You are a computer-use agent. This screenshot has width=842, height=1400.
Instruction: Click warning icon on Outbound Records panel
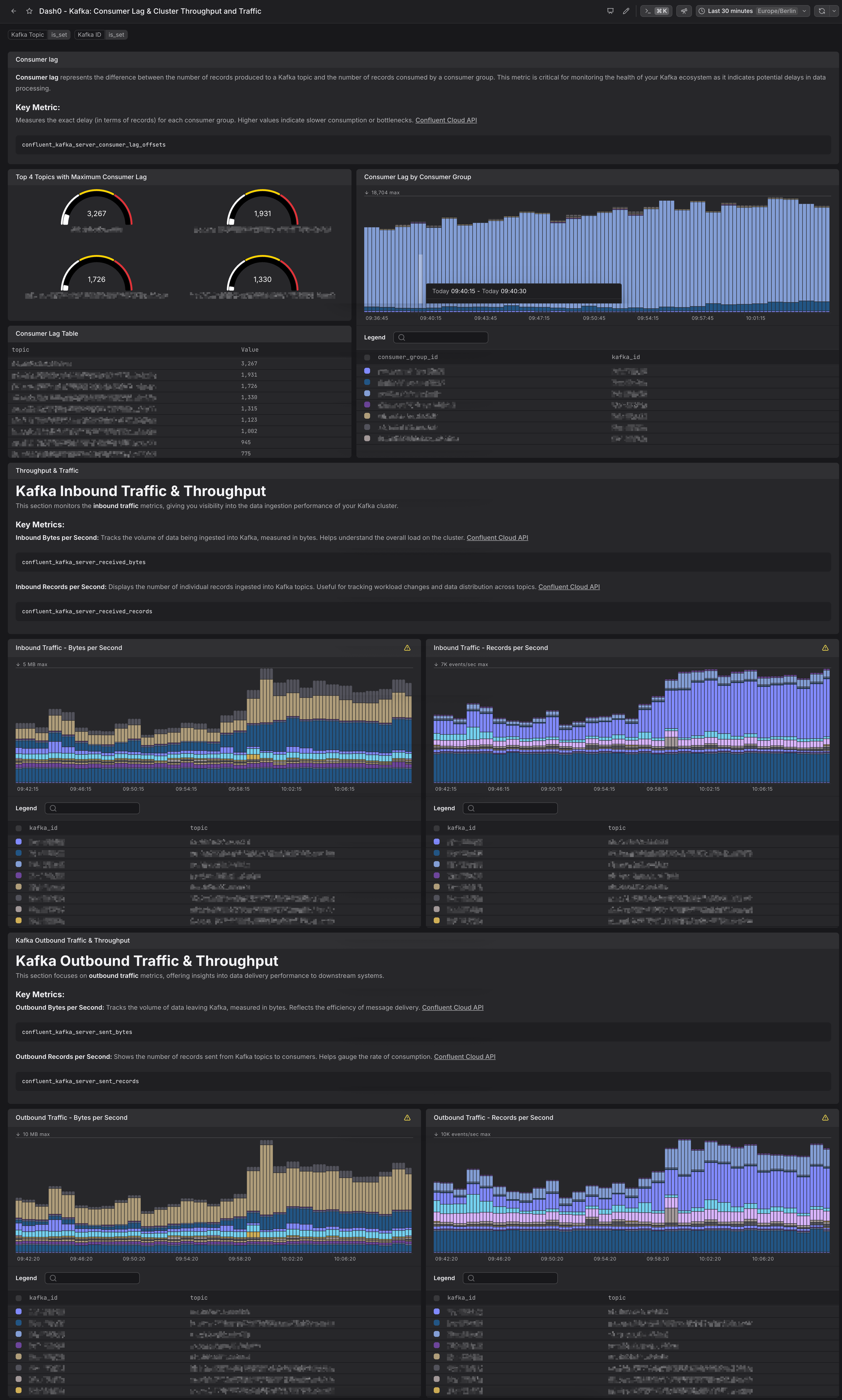(x=825, y=1118)
